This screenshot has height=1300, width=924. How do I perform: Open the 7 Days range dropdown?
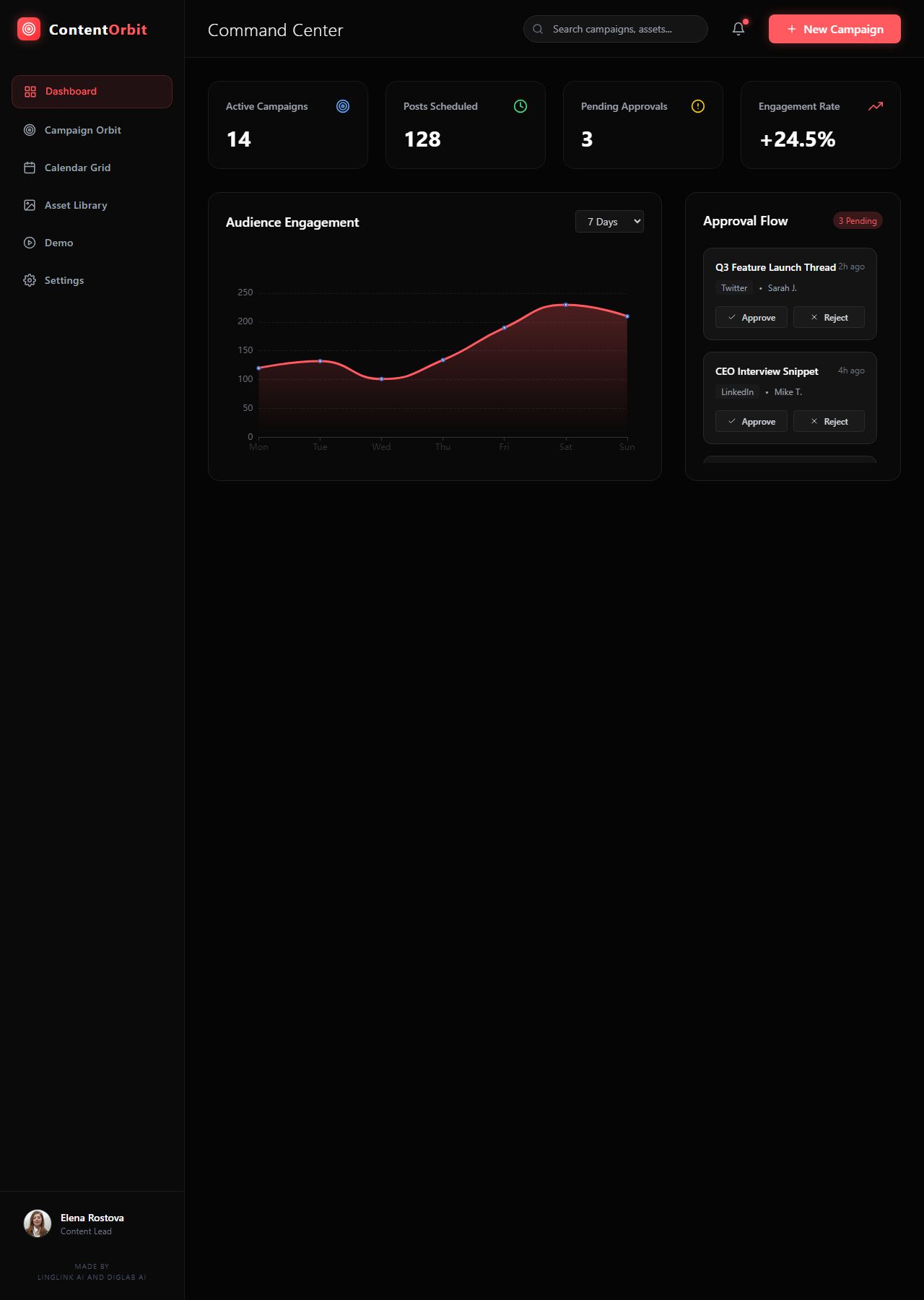(x=609, y=222)
